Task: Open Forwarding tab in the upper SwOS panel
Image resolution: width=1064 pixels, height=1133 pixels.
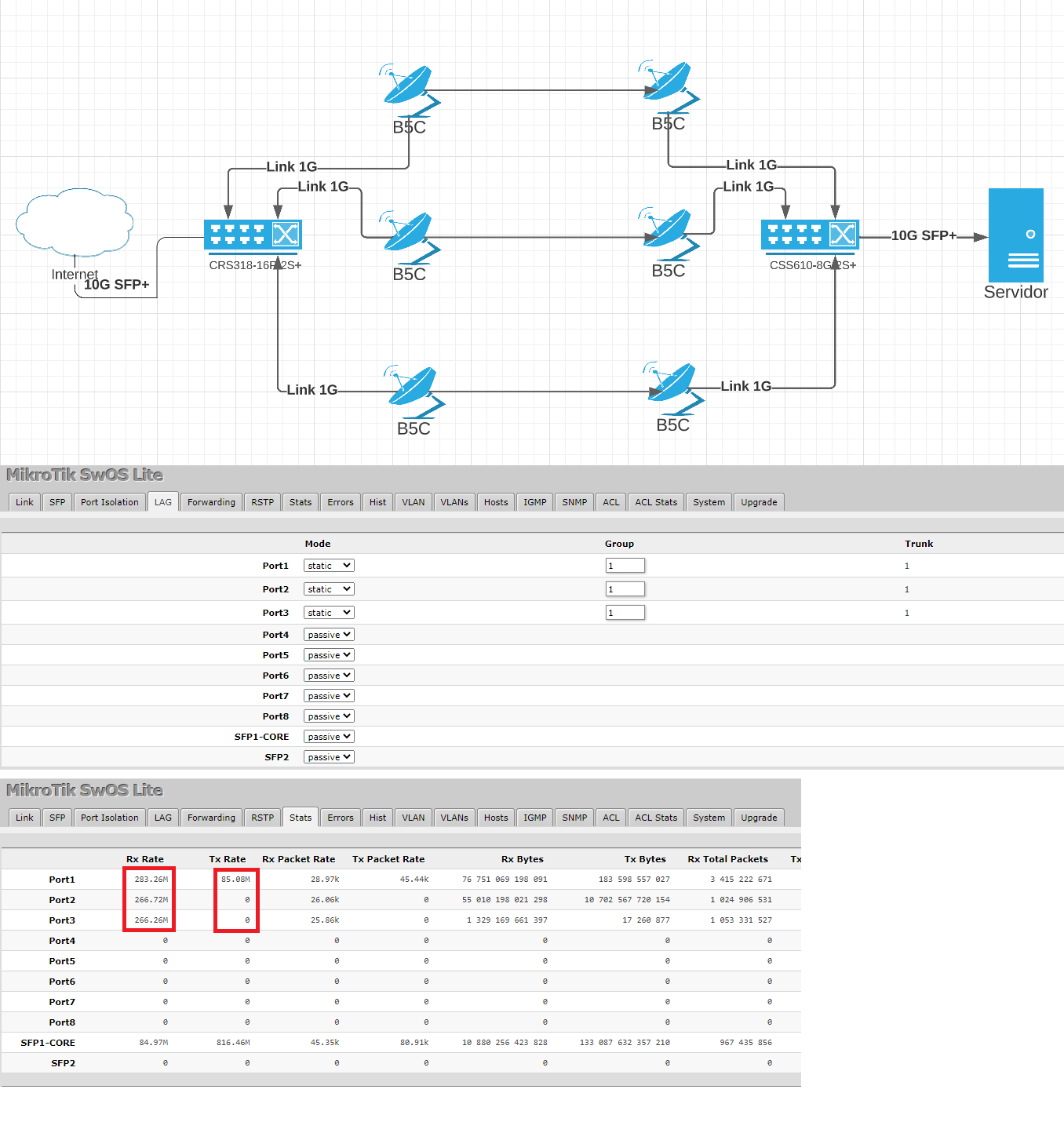Action: [211, 502]
